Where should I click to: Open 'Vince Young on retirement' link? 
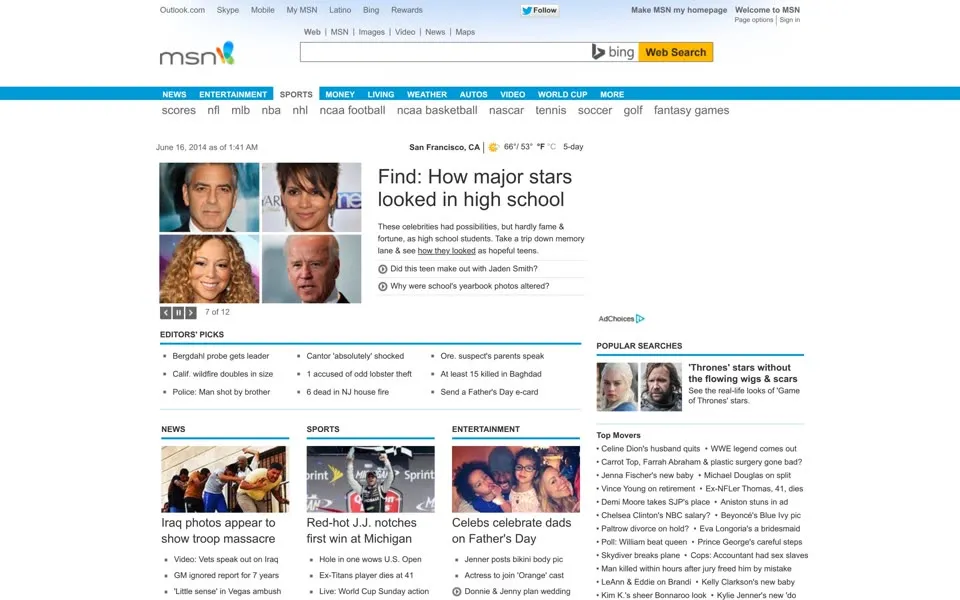648,489
